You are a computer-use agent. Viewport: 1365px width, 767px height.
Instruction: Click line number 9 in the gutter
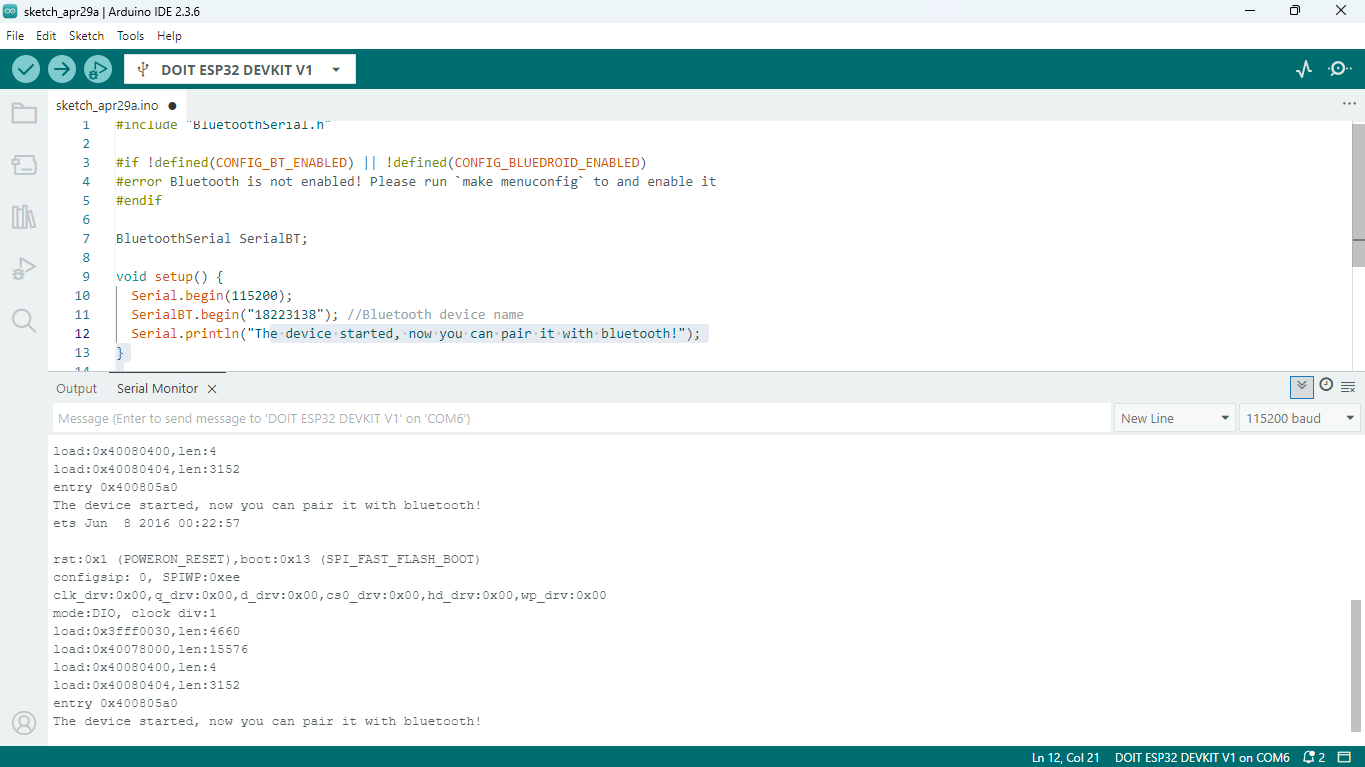click(86, 276)
